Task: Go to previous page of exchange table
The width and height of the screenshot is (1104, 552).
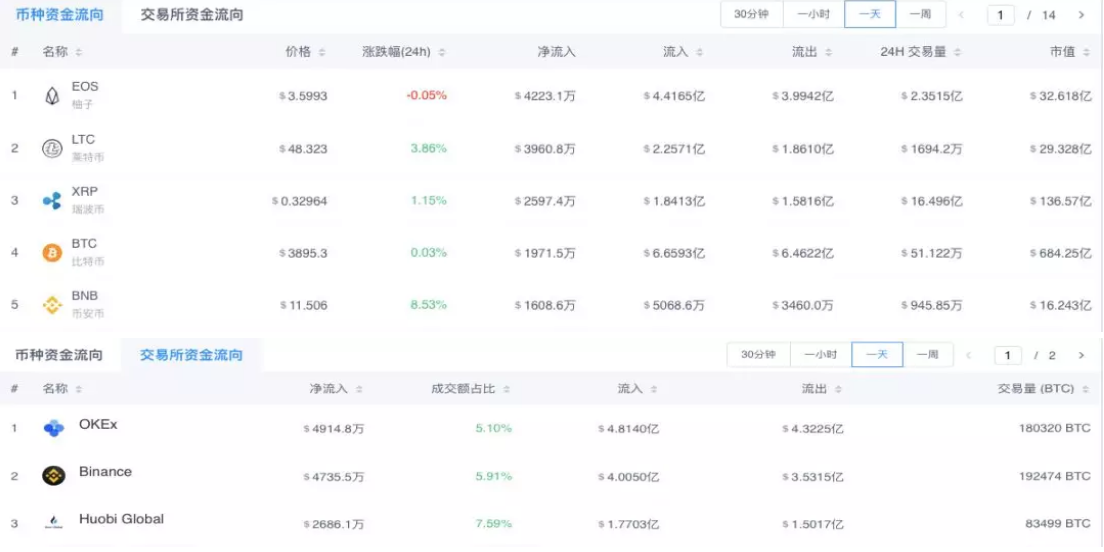Action: click(968, 356)
